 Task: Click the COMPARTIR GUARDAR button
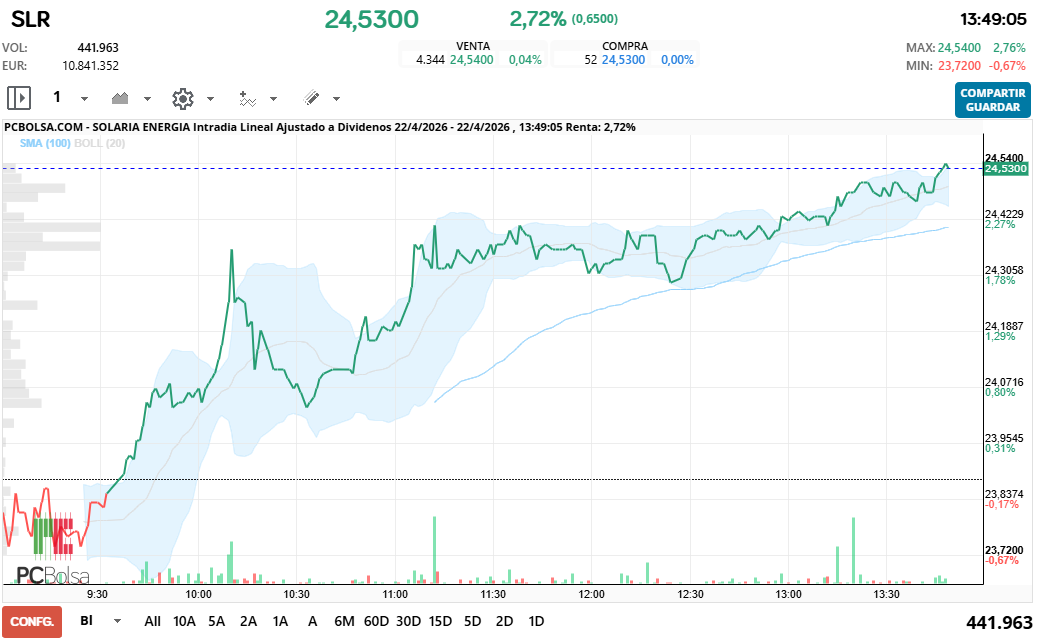(x=992, y=100)
